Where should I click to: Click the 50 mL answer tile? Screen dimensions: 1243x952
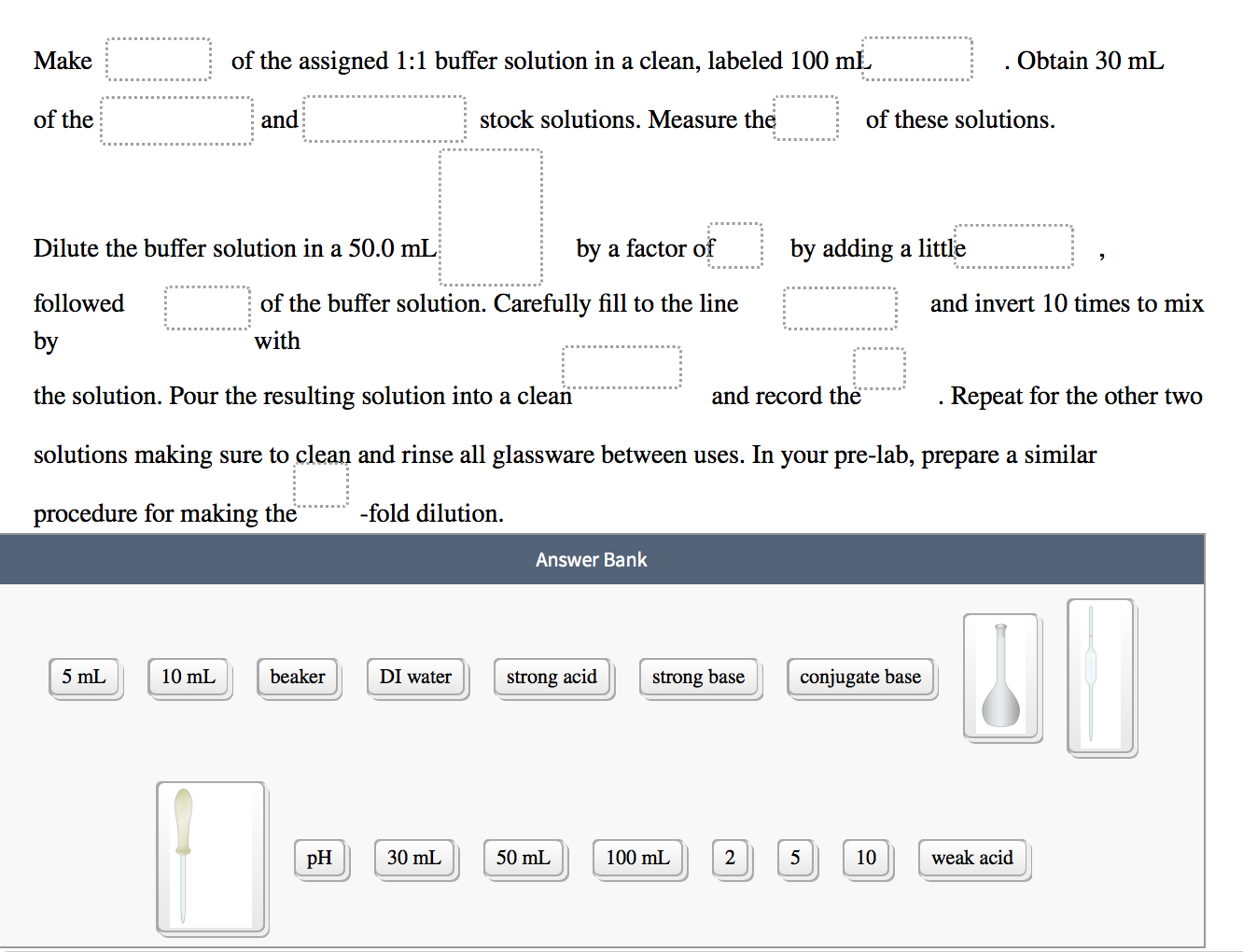click(524, 857)
